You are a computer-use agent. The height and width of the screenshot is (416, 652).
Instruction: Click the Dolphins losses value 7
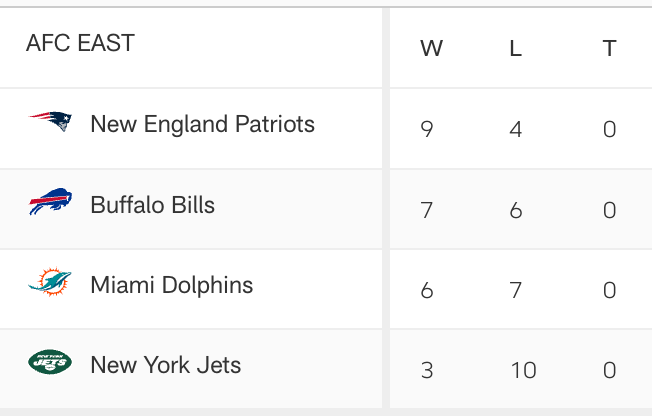[516, 290]
